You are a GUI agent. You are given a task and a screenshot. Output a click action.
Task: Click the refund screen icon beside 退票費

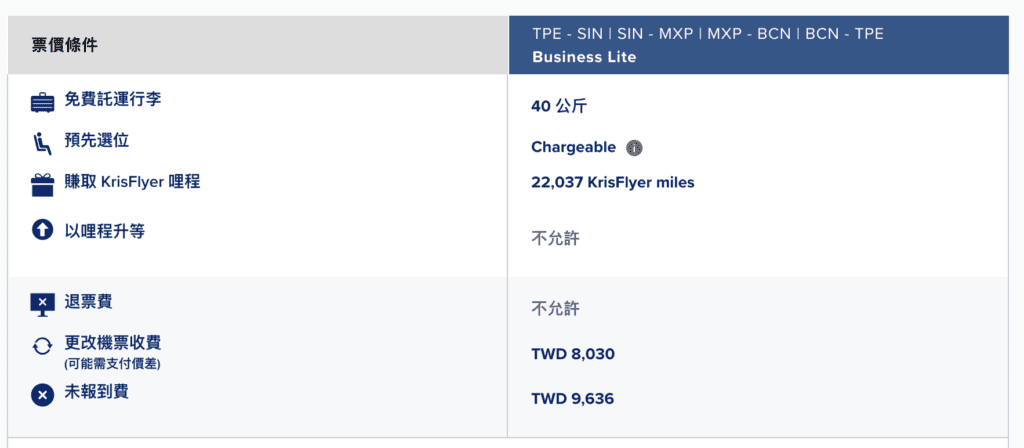tap(42, 304)
